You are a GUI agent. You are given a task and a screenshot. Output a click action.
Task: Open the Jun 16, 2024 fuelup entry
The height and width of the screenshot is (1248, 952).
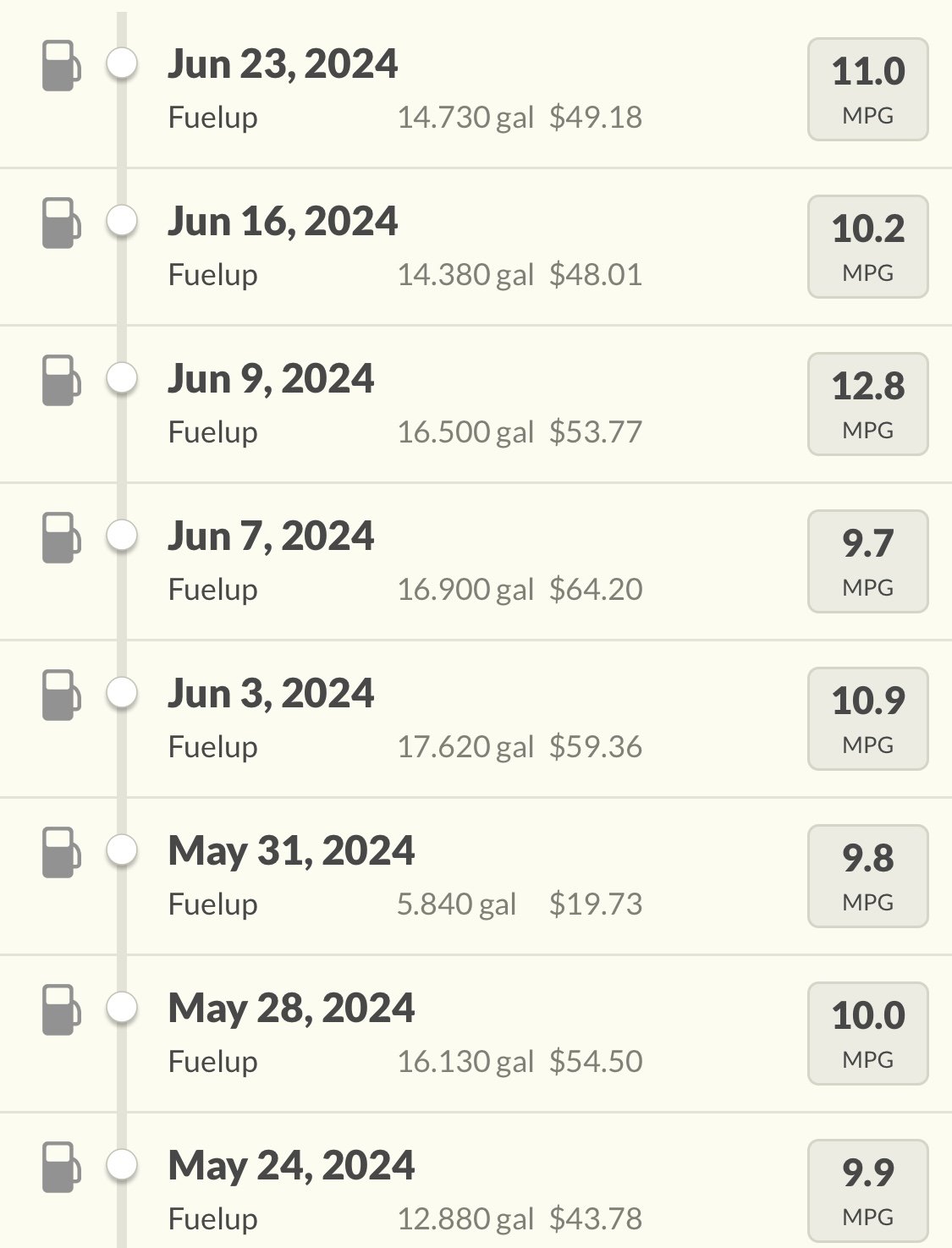click(x=476, y=247)
